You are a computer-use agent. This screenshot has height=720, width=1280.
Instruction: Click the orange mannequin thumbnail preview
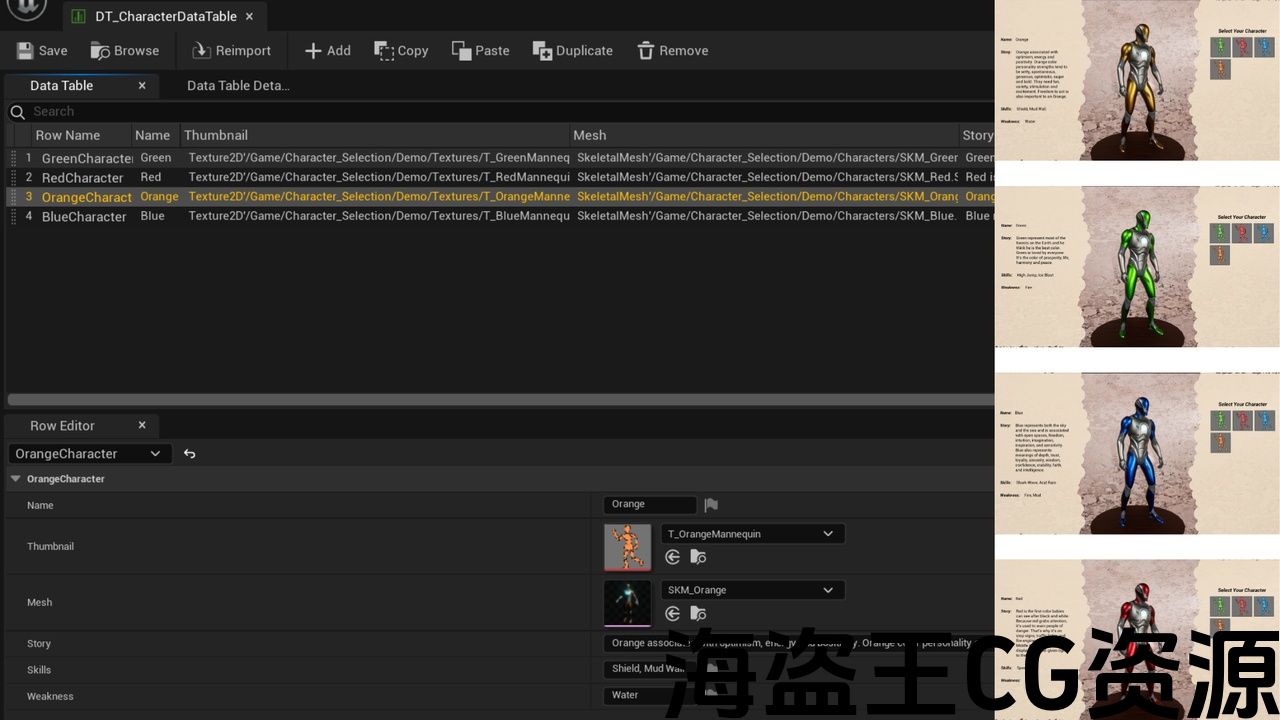click(627, 547)
